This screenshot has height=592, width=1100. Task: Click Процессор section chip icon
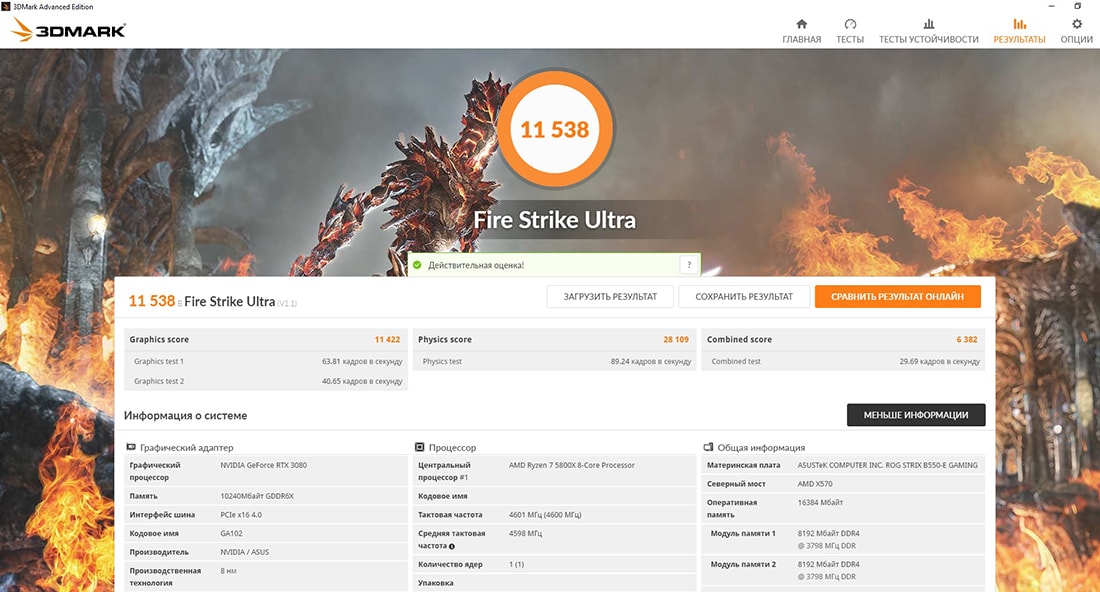[x=420, y=447]
